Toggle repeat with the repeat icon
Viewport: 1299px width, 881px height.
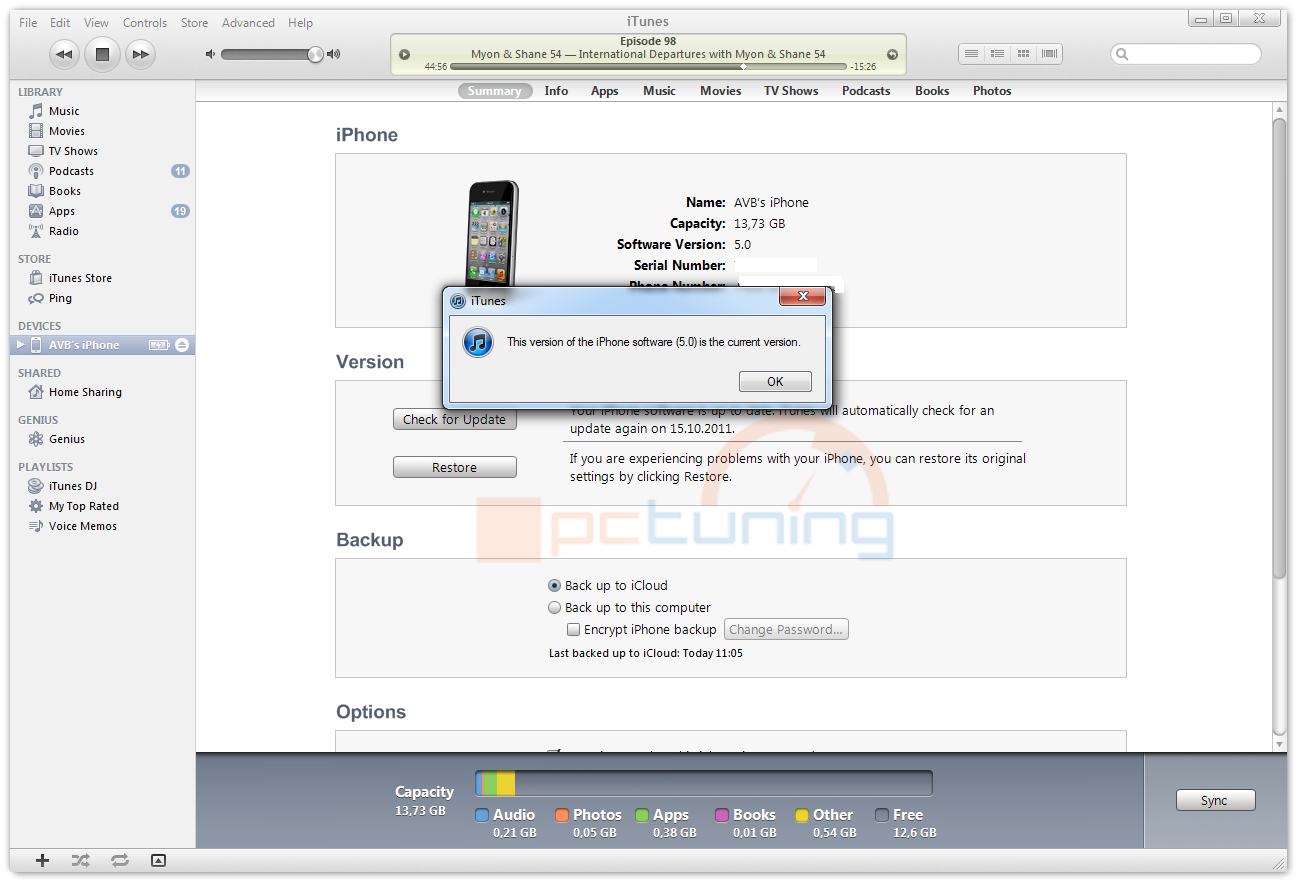click(120, 860)
